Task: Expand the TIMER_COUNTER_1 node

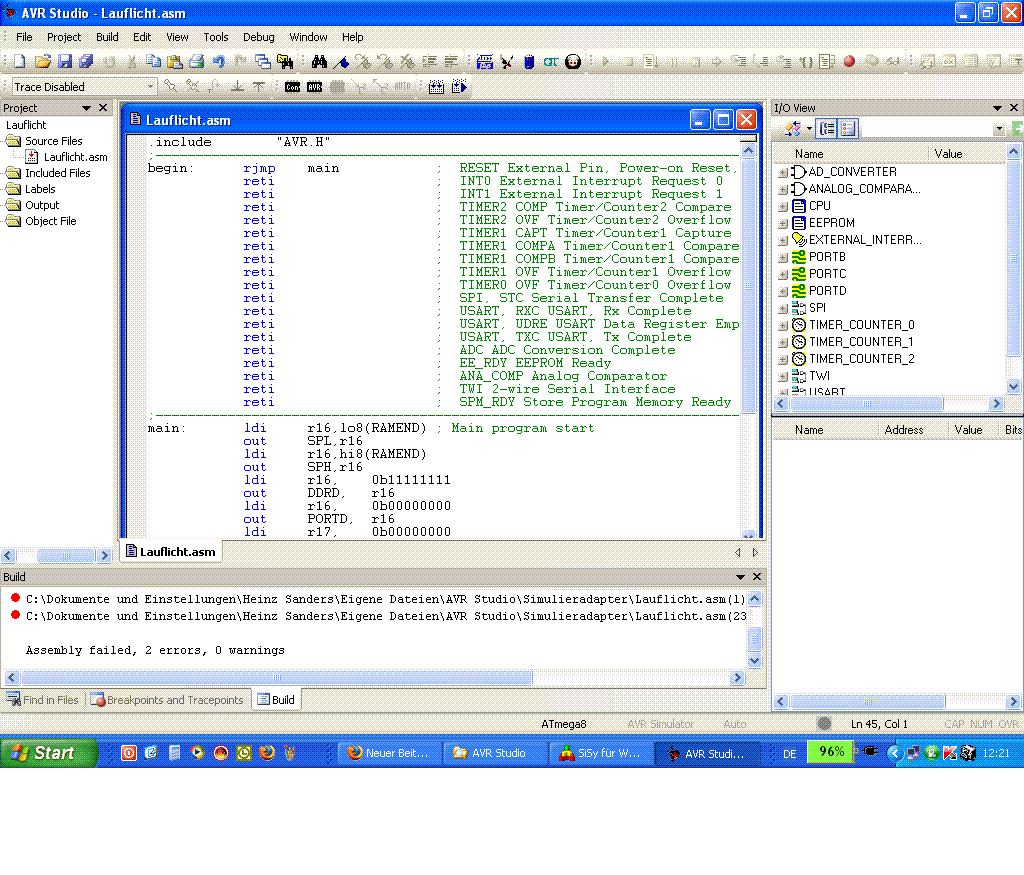Action: (783, 343)
